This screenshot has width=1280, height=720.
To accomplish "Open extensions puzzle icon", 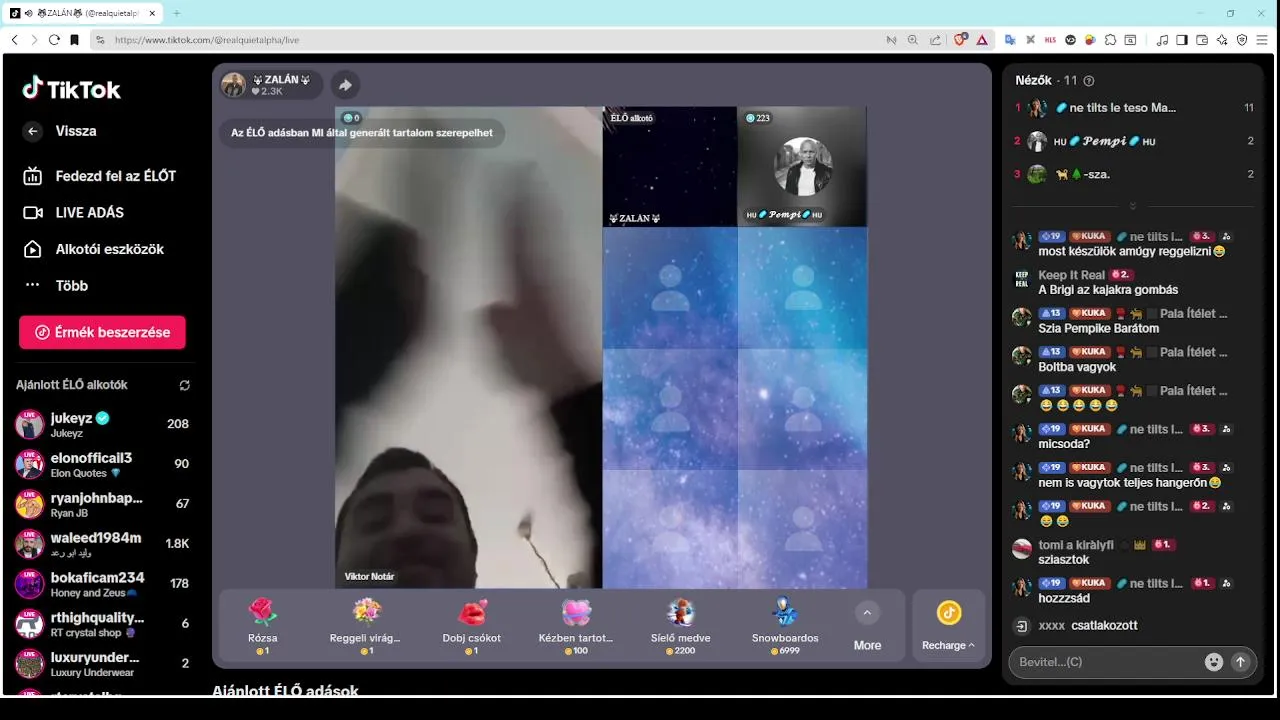I will 1111,40.
